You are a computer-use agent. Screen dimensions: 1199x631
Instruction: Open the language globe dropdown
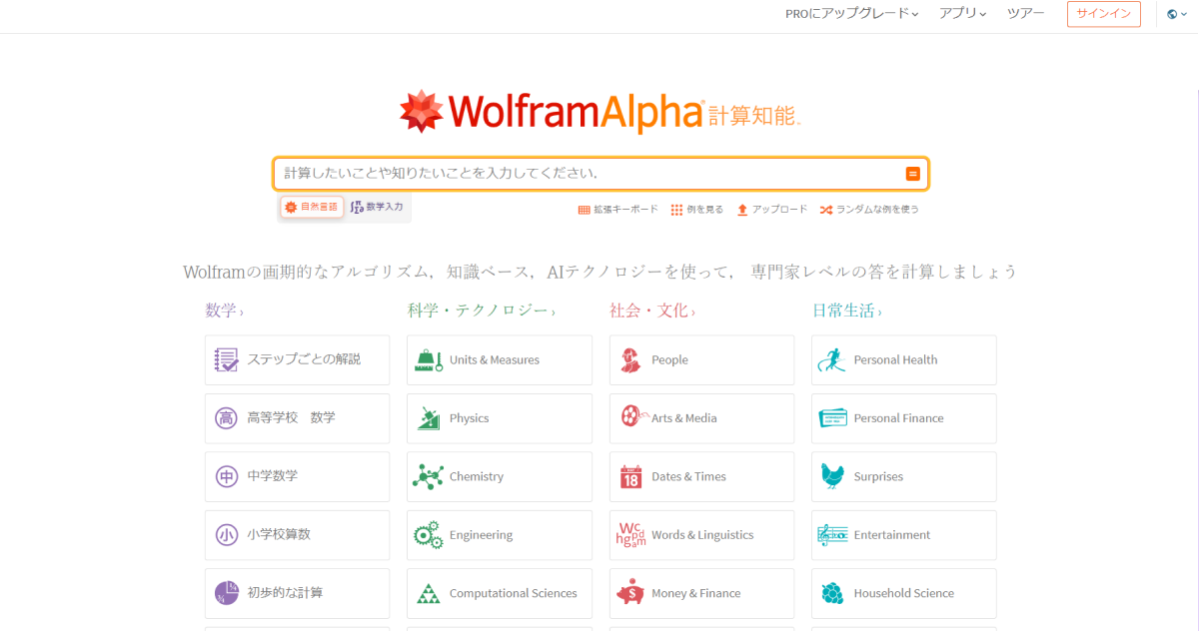[x=1177, y=14]
